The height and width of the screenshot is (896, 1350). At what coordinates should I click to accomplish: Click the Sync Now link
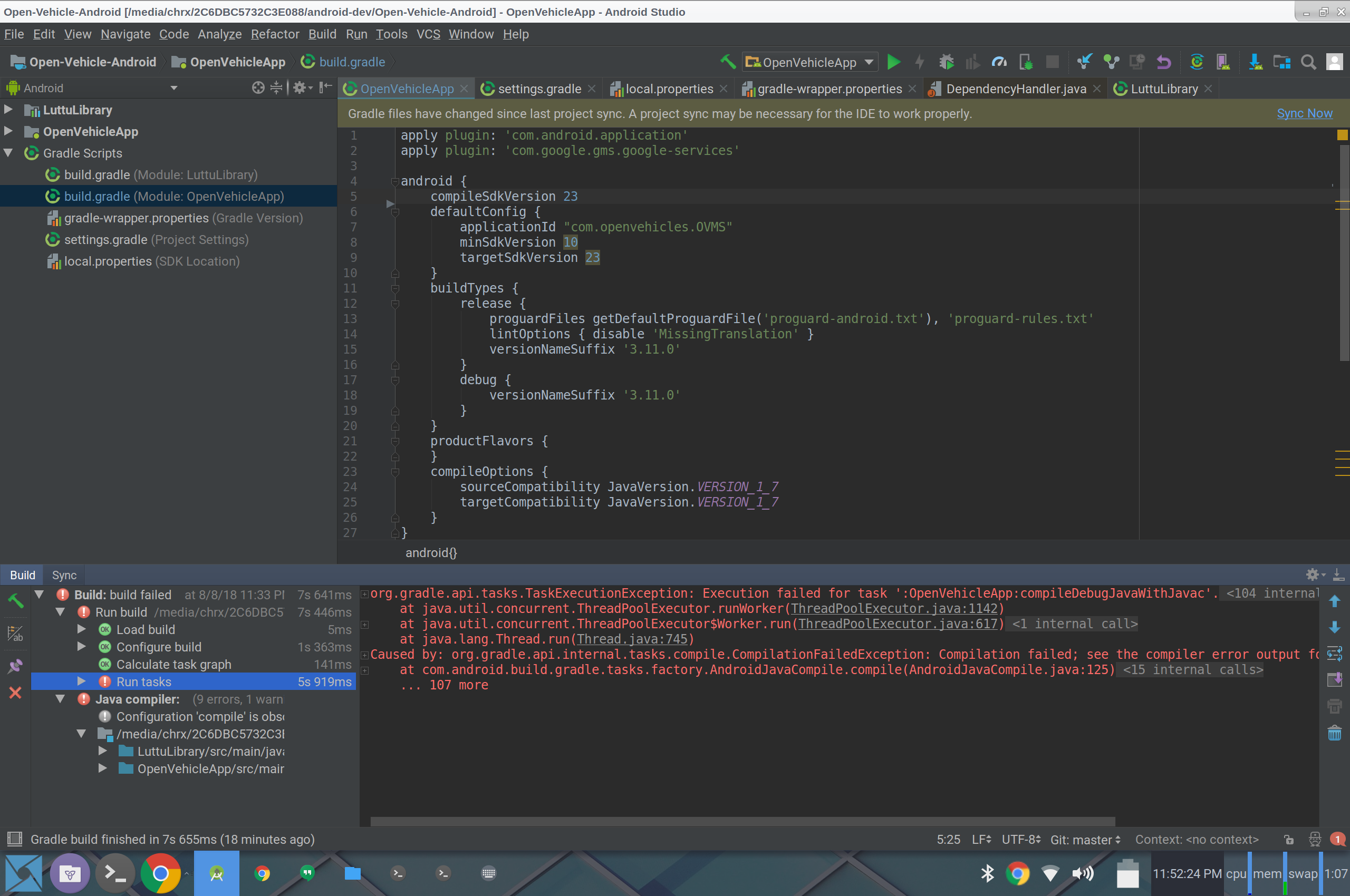coord(1304,113)
